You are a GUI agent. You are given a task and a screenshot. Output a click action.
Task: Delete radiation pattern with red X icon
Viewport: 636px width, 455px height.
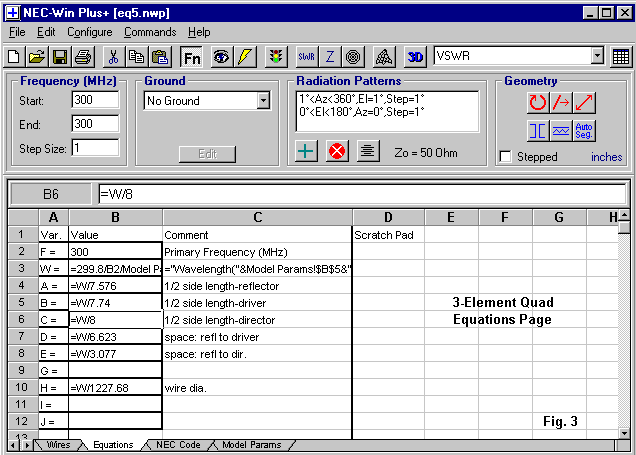[337, 151]
